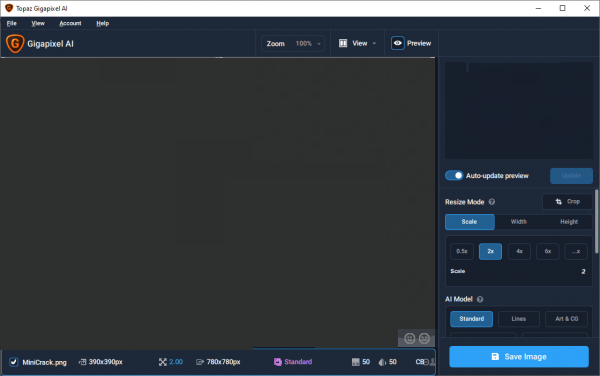Click the neutral face feedback icon

click(424, 339)
